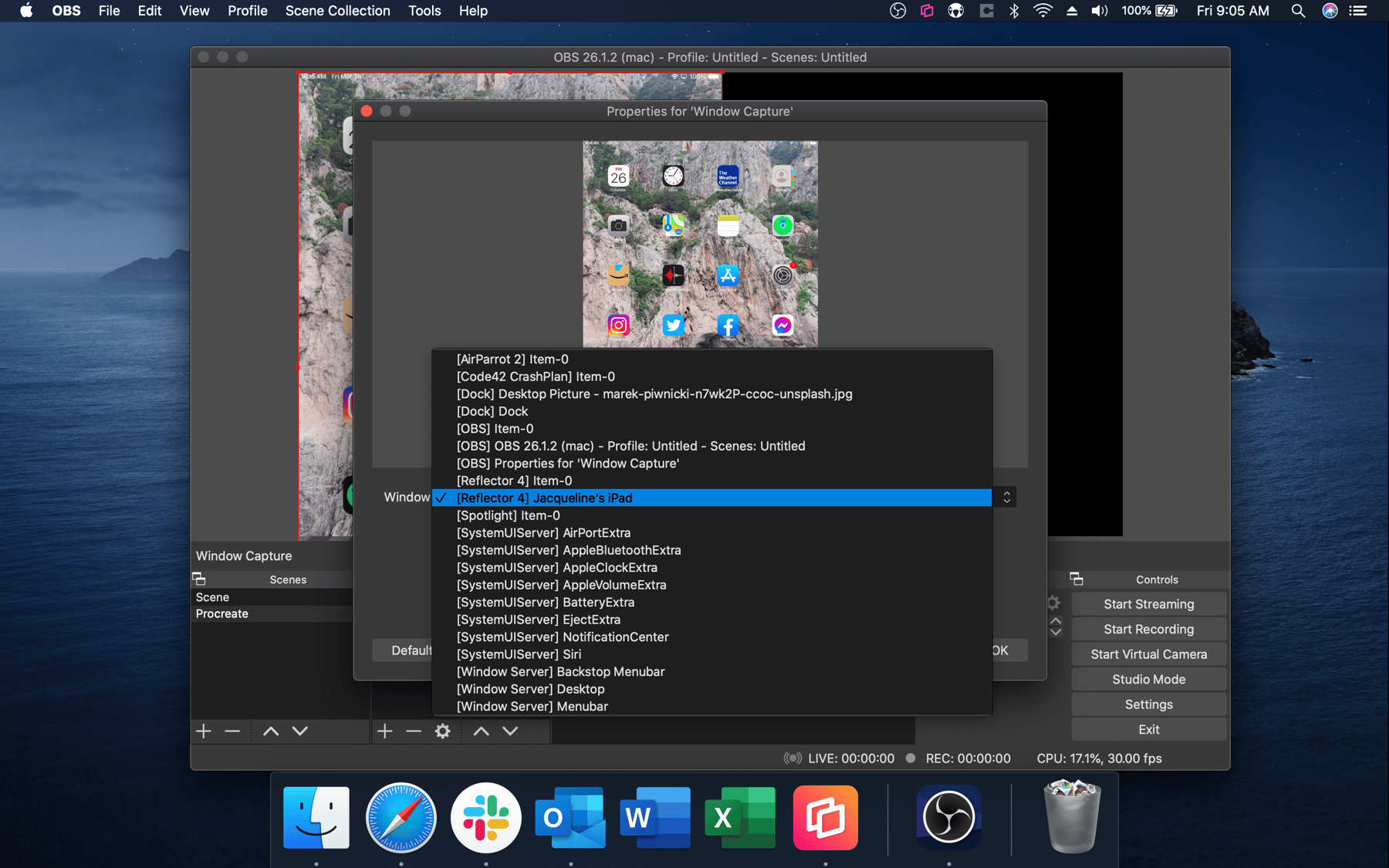Add a new scene with the plus icon

coord(203,731)
